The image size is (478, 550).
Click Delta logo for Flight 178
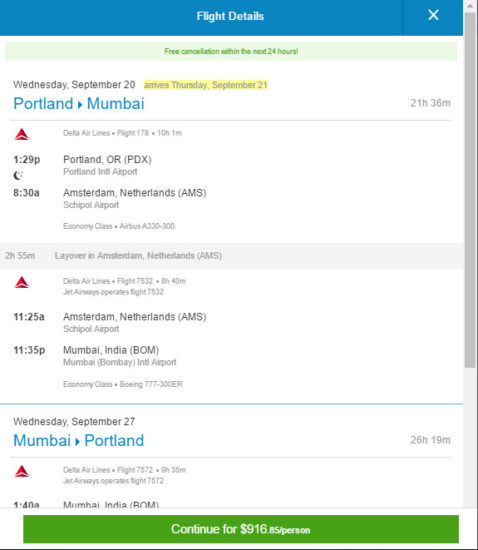pos(22,134)
